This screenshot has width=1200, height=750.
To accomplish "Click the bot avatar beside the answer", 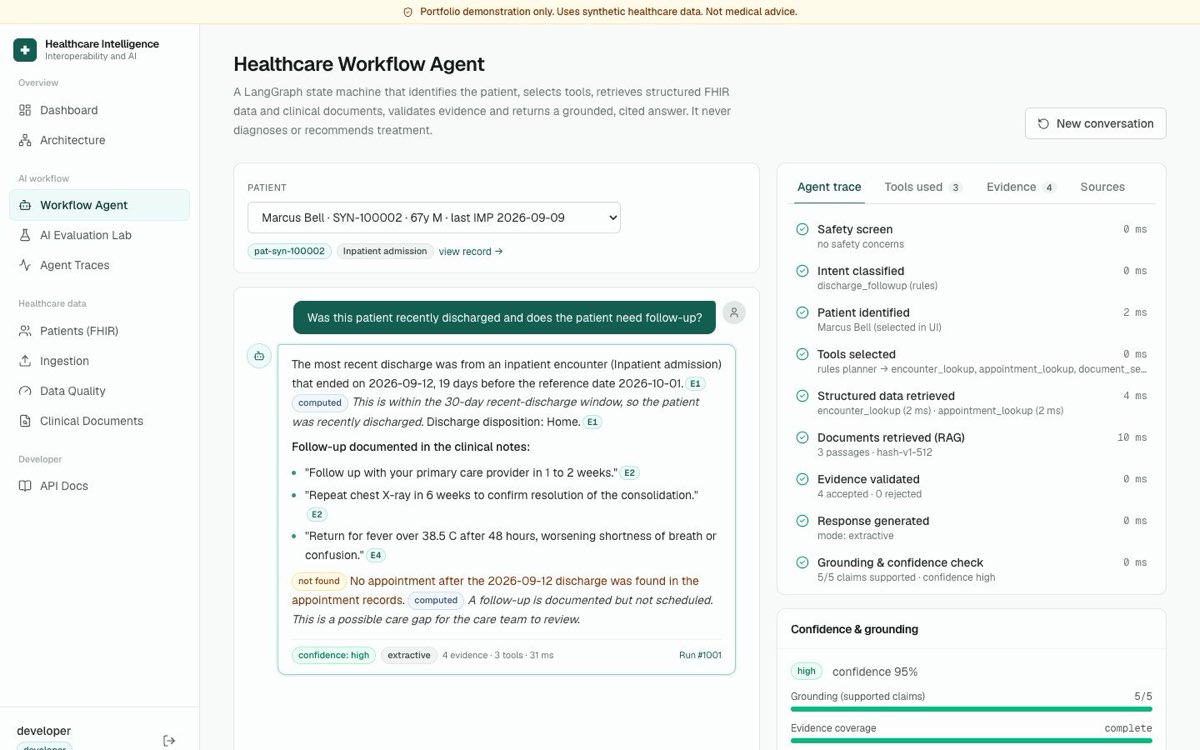I will click(259, 356).
